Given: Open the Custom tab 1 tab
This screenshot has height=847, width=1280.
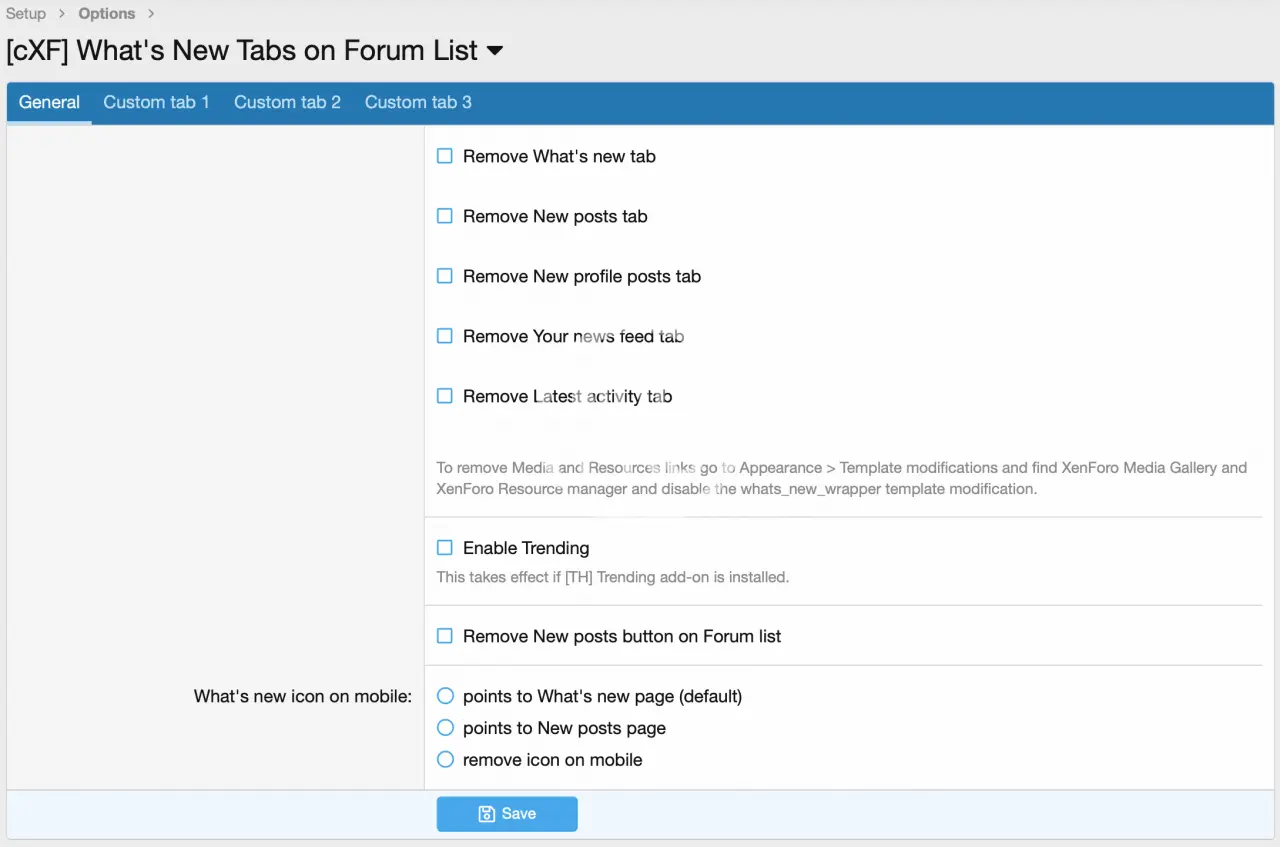Looking at the screenshot, I should pos(156,102).
